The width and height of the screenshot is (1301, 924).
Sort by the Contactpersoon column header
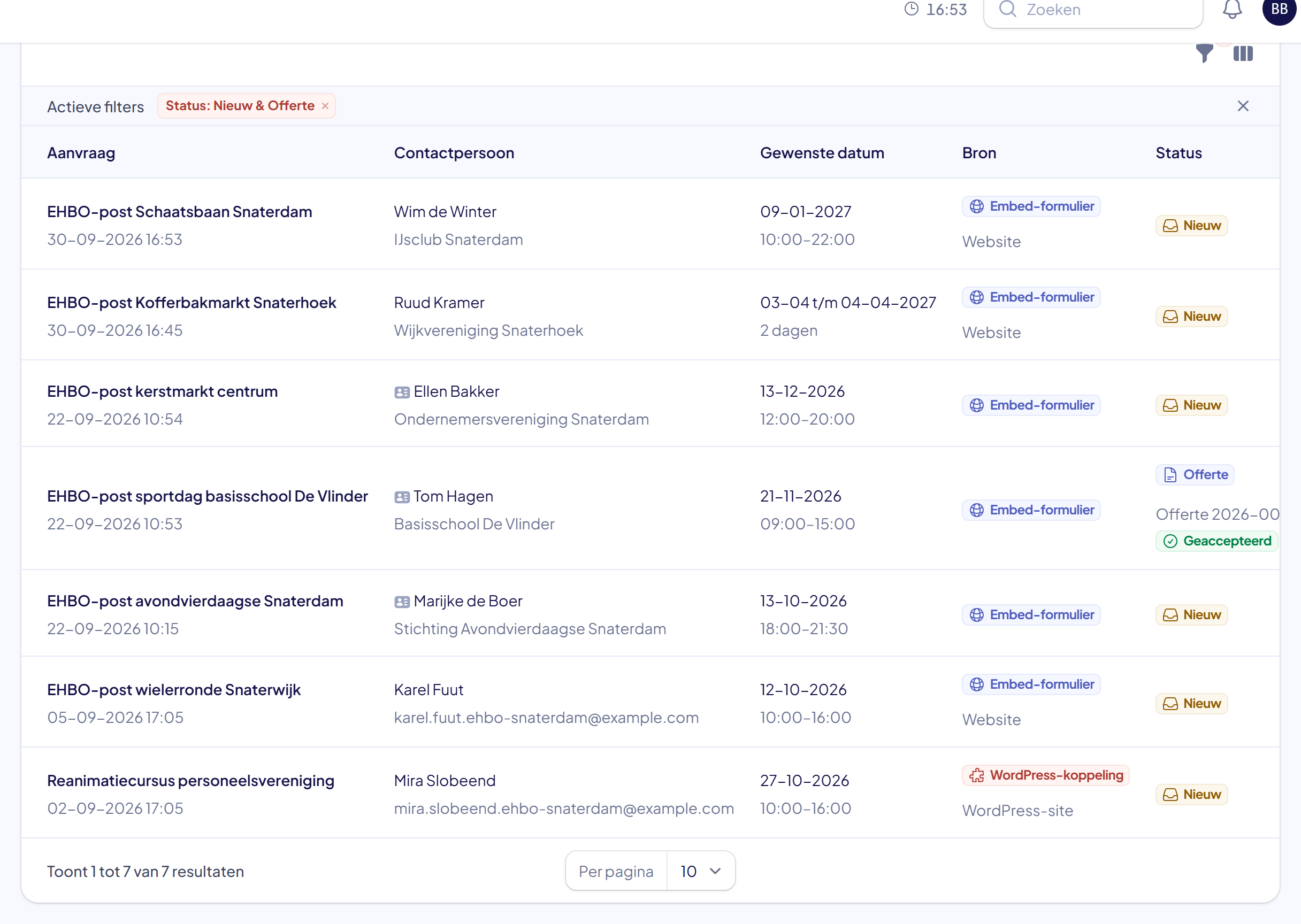coord(454,153)
